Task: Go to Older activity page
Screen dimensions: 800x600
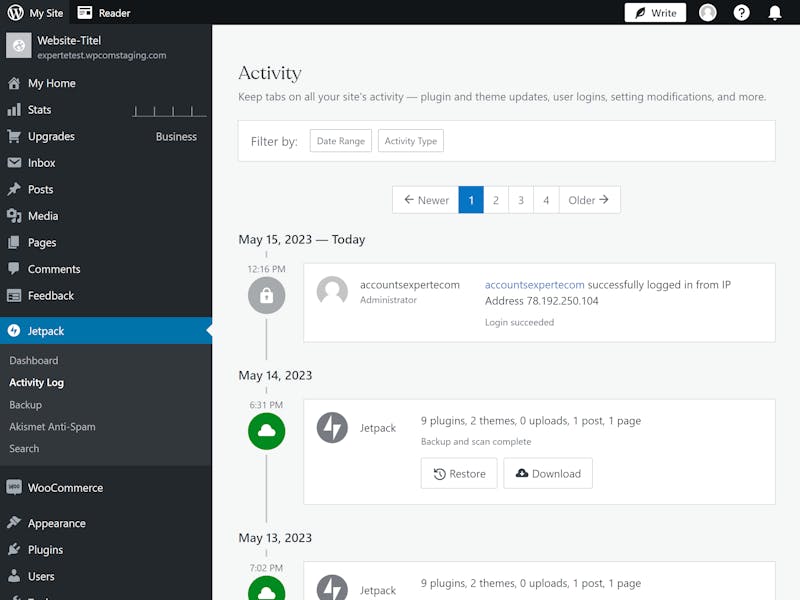Action: click(589, 200)
